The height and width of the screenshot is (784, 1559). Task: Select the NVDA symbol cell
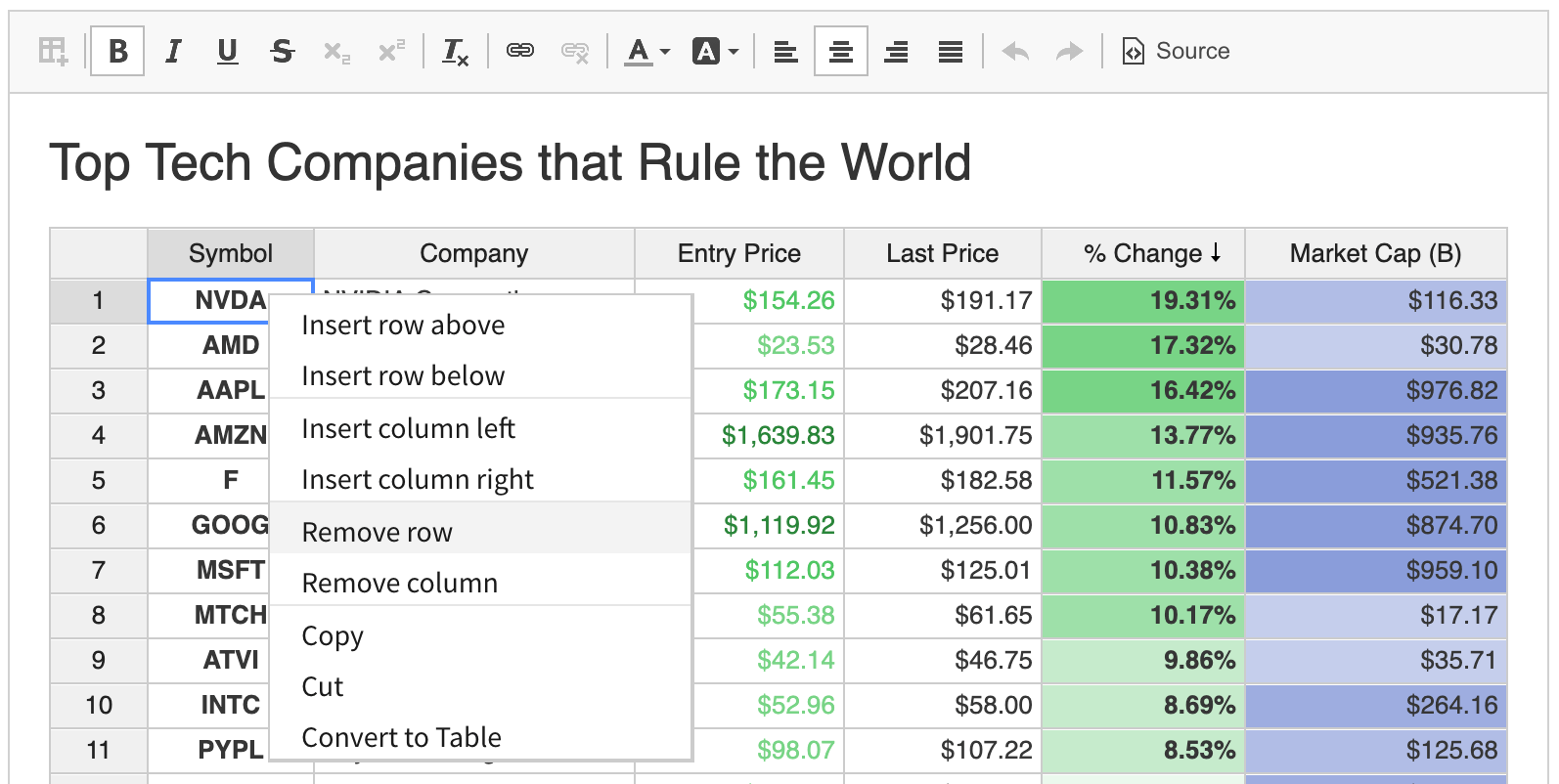pyautogui.click(x=209, y=300)
